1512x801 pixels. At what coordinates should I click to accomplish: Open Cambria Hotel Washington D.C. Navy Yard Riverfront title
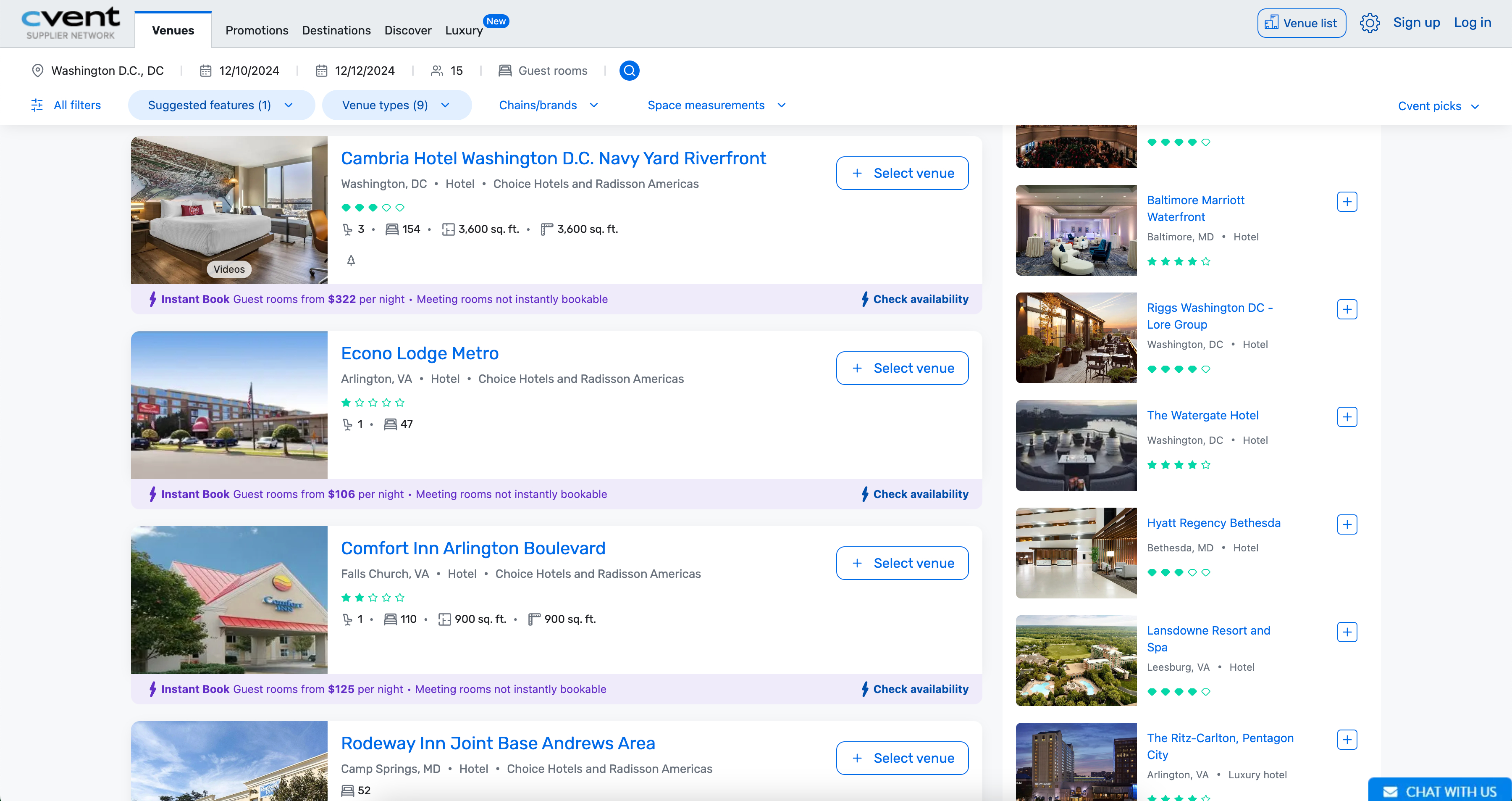tap(553, 158)
